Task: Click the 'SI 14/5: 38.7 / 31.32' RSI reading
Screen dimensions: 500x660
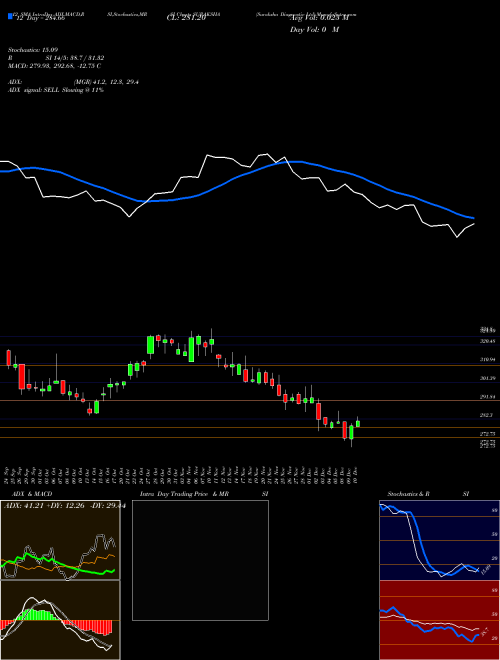Action: pyautogui.click(x=75, y=58)
